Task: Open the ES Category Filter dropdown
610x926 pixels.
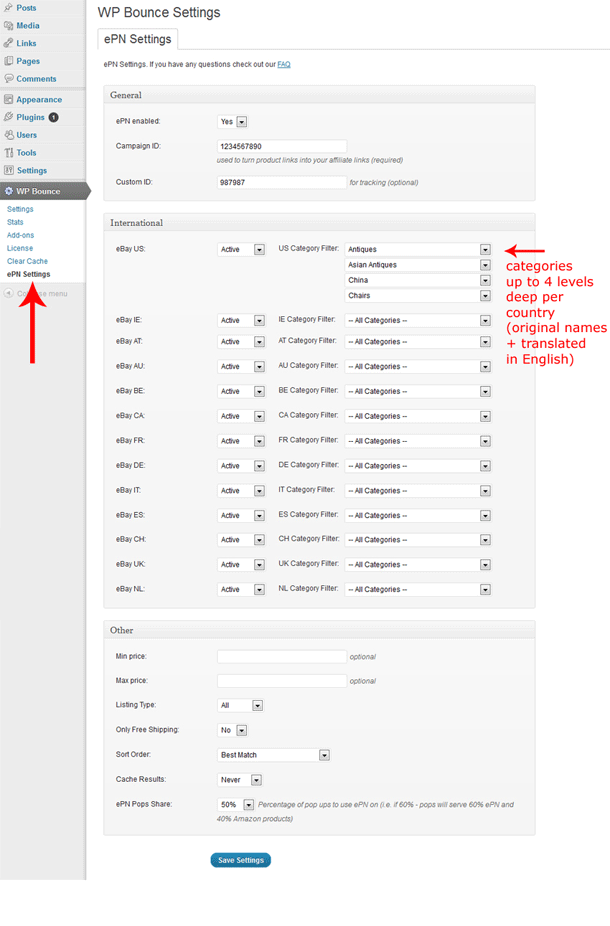Action: 418,515
